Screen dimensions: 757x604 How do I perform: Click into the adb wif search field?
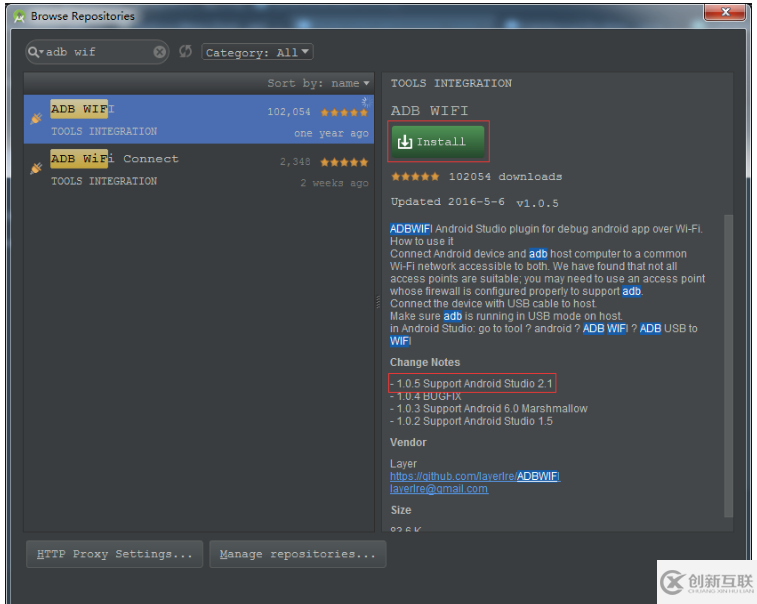coord(99,52)
